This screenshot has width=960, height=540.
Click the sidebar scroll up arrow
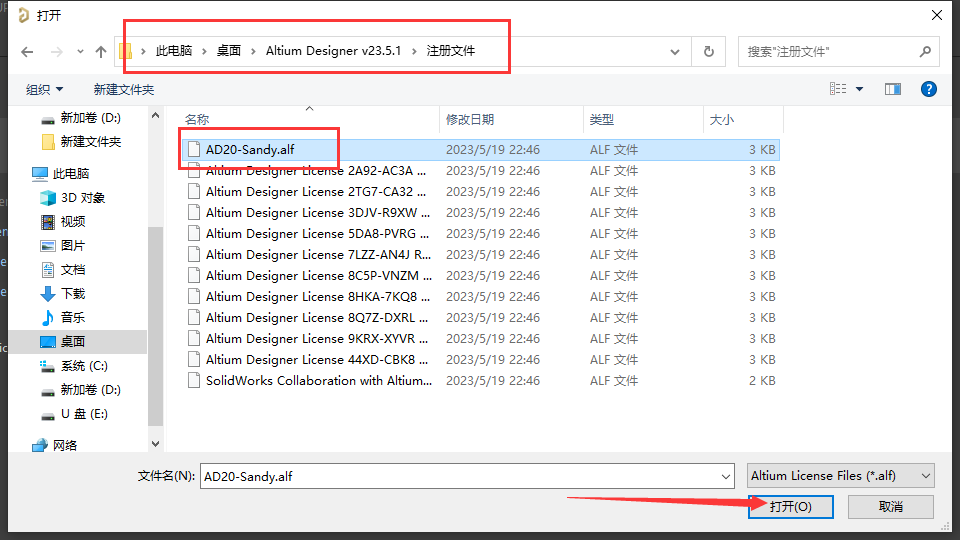tap(156, 116)
